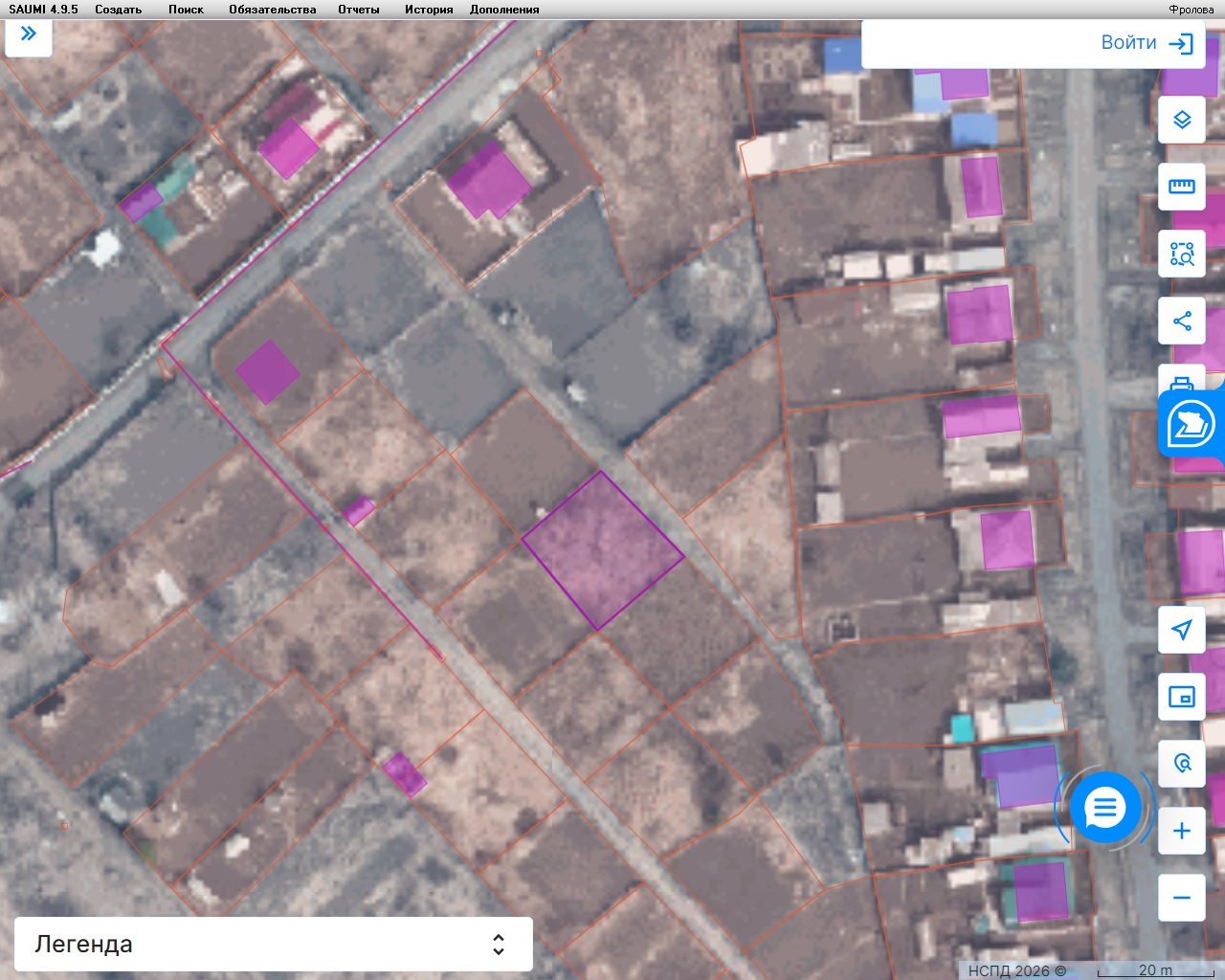This screenshot has height=980, width=1225.
Task: Open the Поиск menu
Action: point(186,10)
